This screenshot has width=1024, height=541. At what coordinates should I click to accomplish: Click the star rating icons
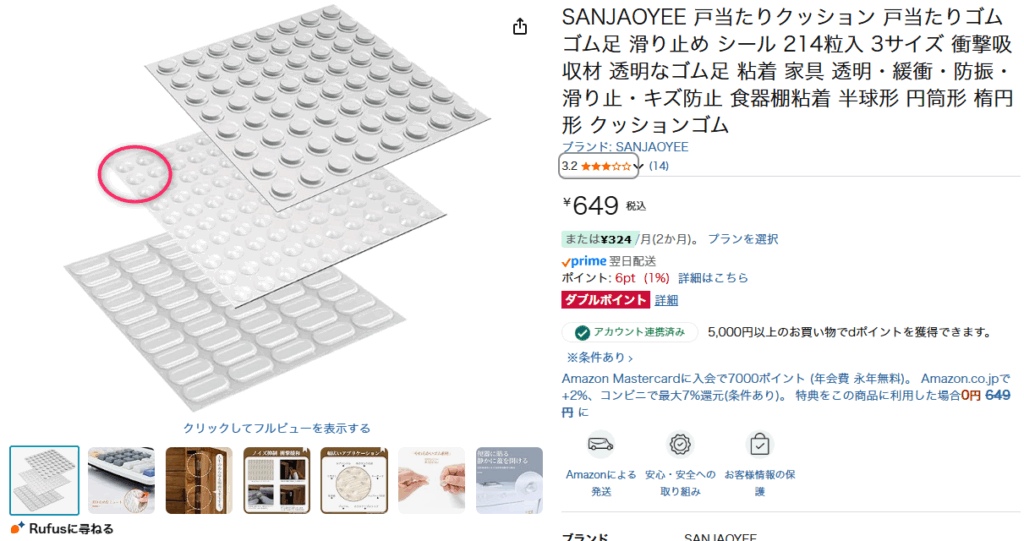point(606,167)
